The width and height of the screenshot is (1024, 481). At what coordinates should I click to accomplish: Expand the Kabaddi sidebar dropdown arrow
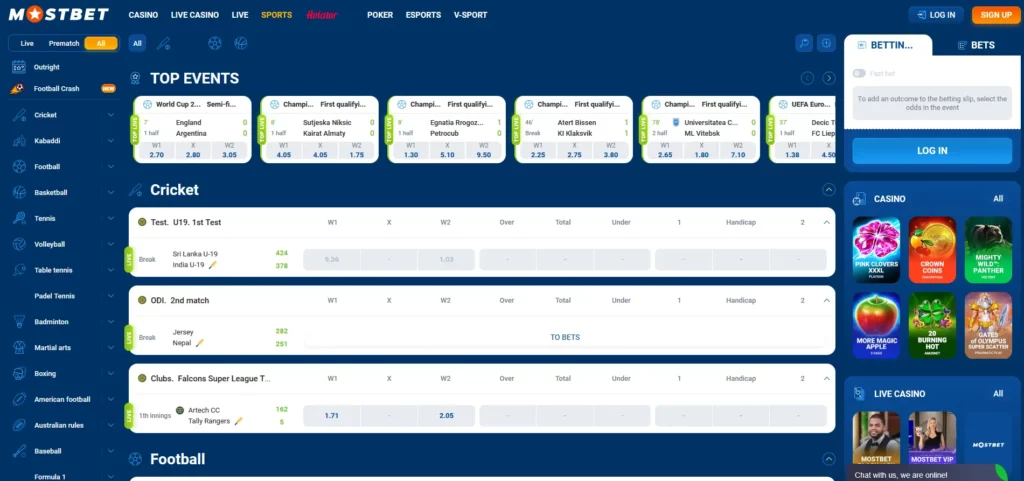pyautogui.click(x=110, y=140)
